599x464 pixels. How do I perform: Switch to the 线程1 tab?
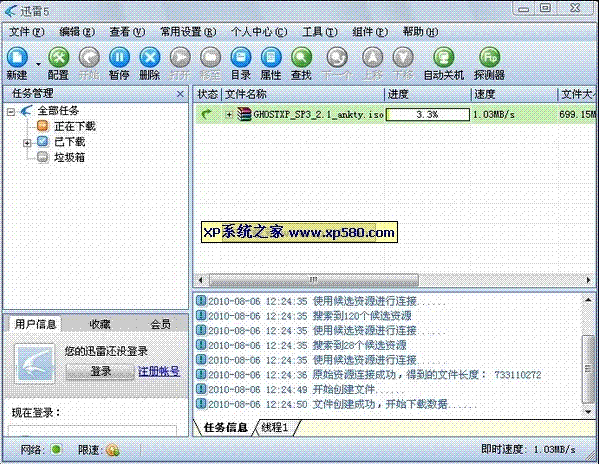coord(275,427)
